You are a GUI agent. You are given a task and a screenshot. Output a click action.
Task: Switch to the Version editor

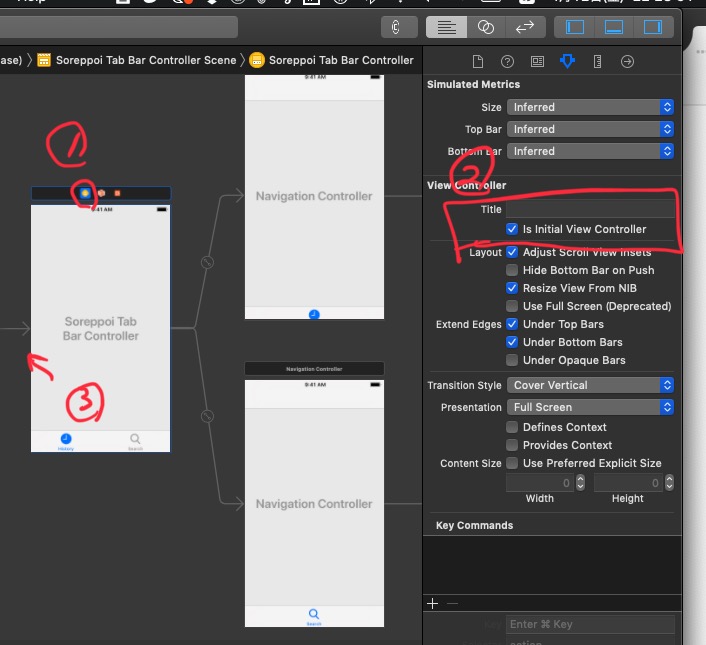[523, 27]
